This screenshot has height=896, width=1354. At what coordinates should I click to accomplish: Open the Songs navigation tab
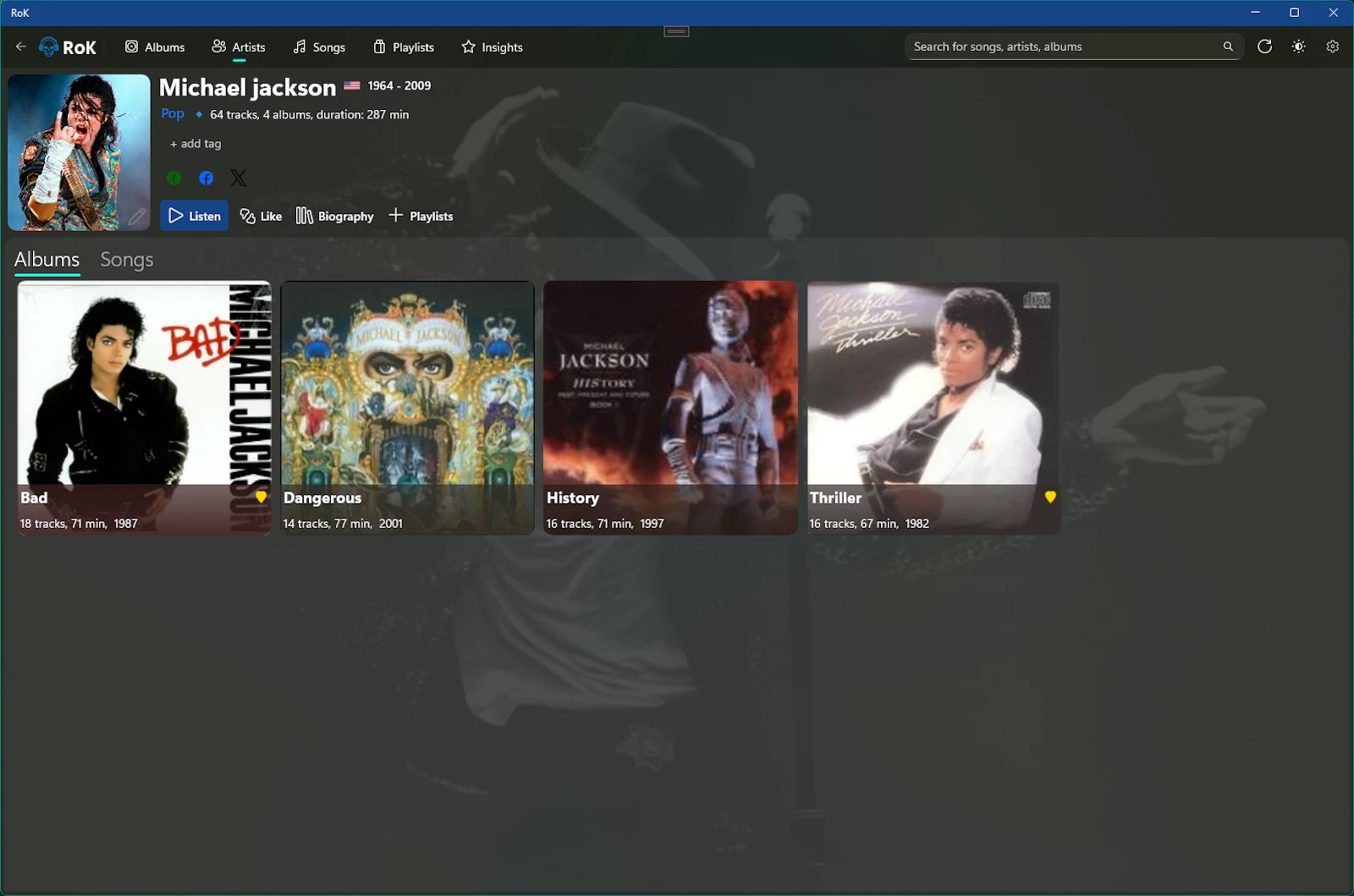click(x=319, y=47)
